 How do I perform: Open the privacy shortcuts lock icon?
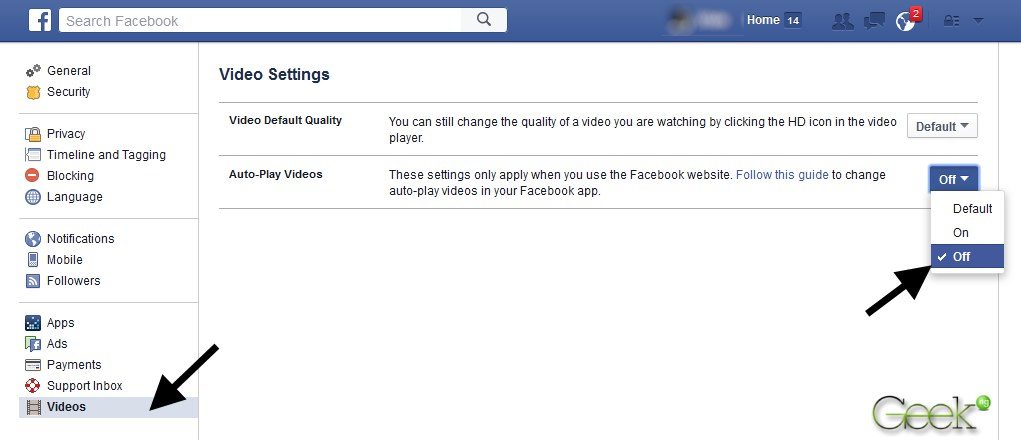(x=951, y=21)
